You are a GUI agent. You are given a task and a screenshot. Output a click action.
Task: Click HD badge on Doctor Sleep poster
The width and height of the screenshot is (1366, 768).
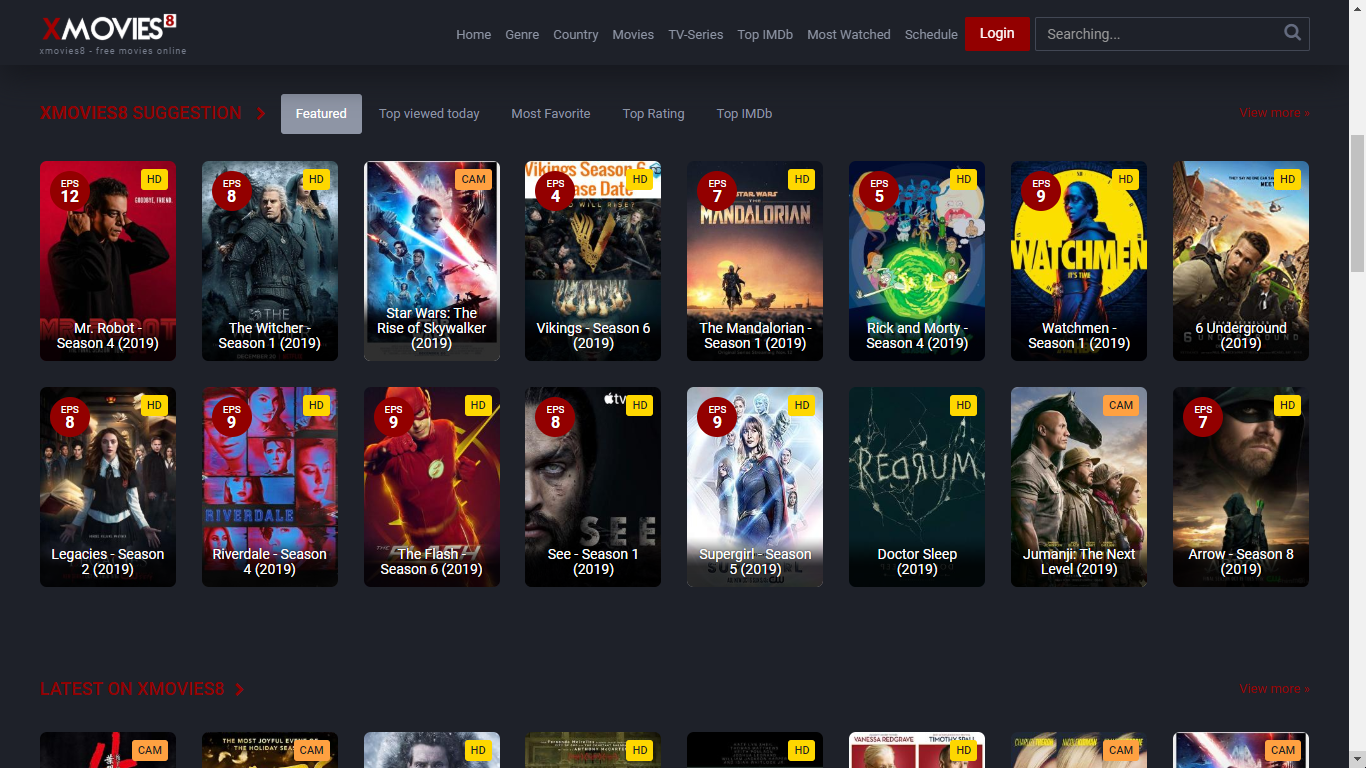coord(963,406)
